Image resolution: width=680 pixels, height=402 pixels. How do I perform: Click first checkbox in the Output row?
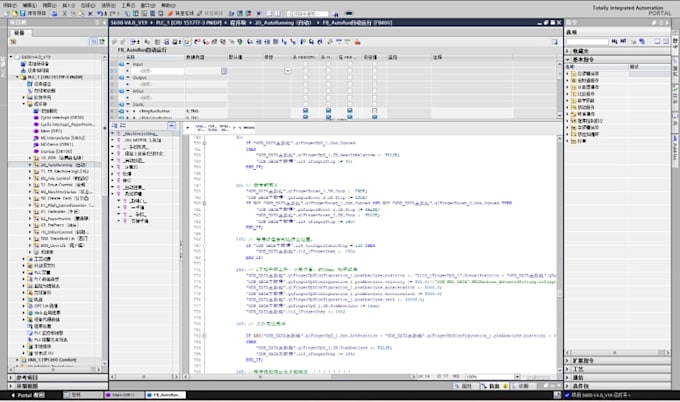(305, 77)
